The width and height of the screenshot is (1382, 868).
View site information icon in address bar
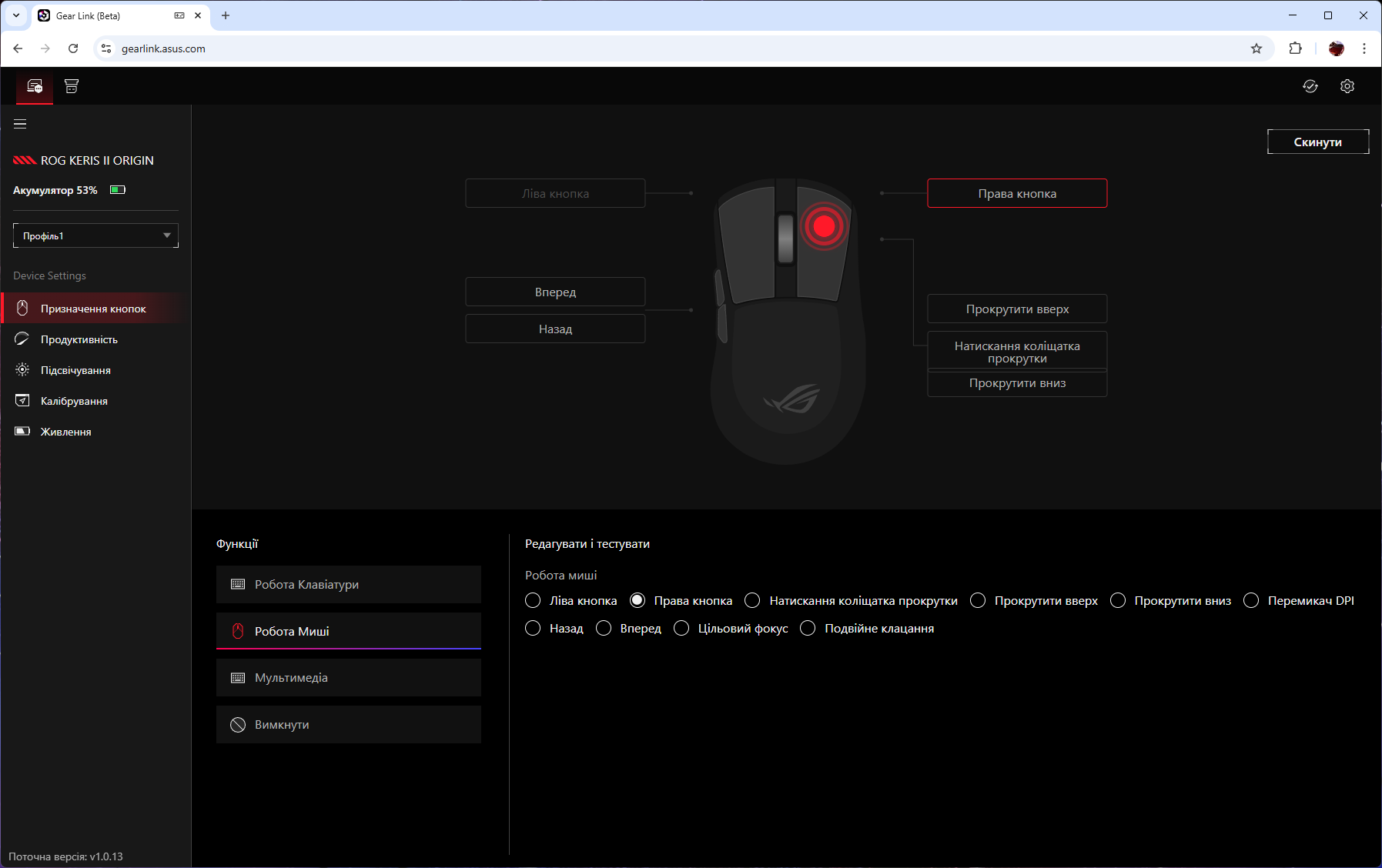click(x=106, y=48)
